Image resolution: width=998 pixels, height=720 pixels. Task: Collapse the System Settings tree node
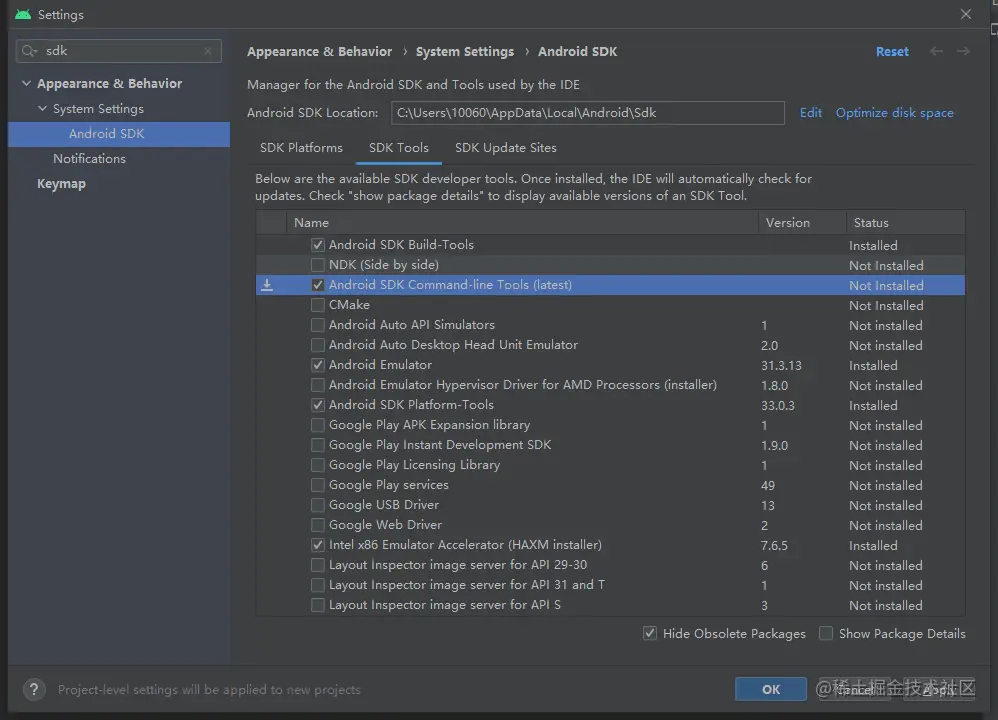[42, 109]
